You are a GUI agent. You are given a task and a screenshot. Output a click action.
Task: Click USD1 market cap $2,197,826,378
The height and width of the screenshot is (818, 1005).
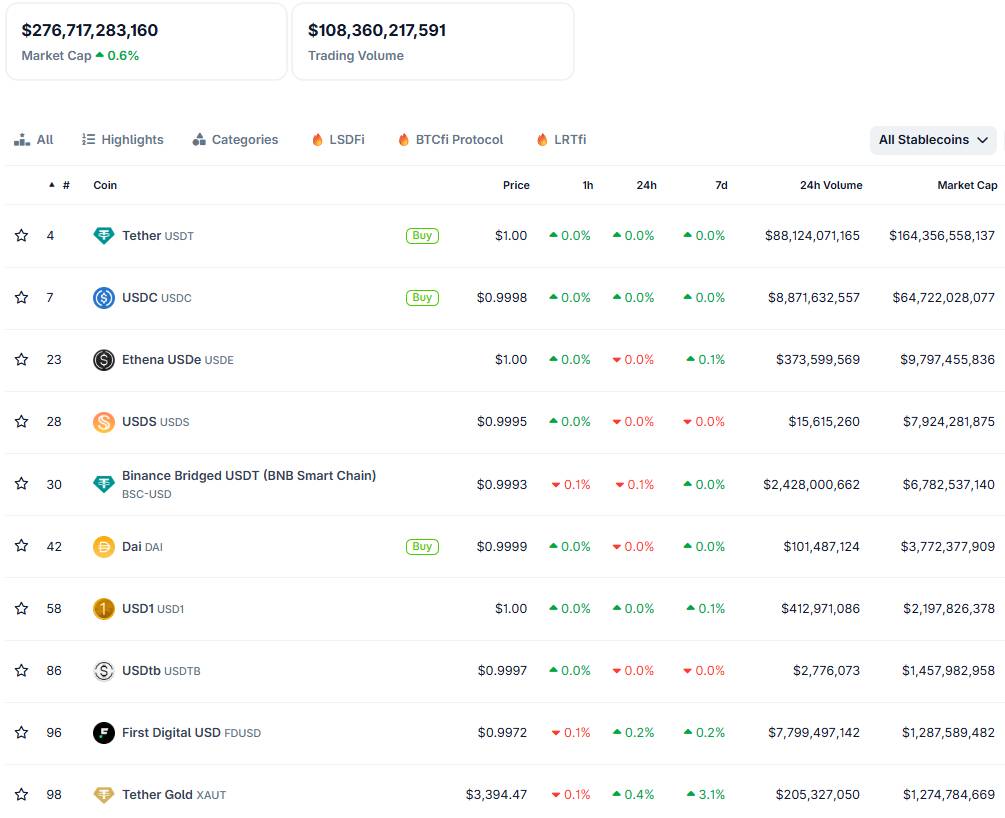click(x=949, y=608)
